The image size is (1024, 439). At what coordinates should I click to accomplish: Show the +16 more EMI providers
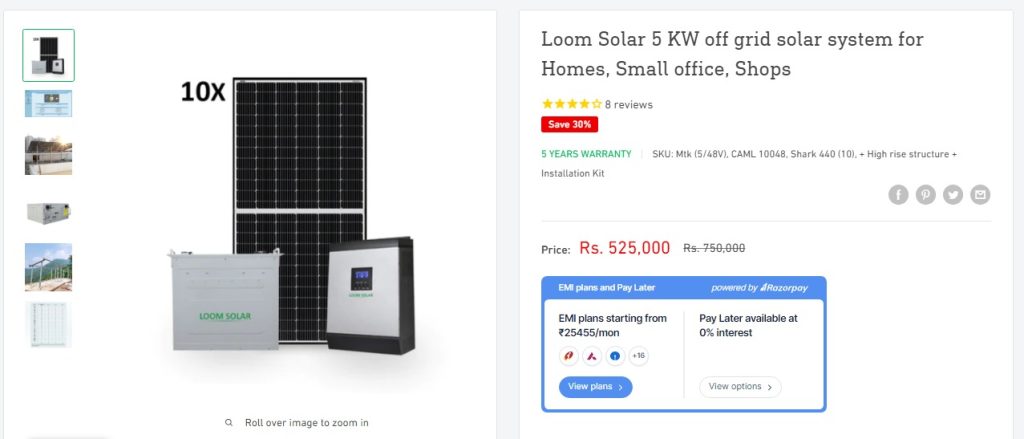coord(638,355)
